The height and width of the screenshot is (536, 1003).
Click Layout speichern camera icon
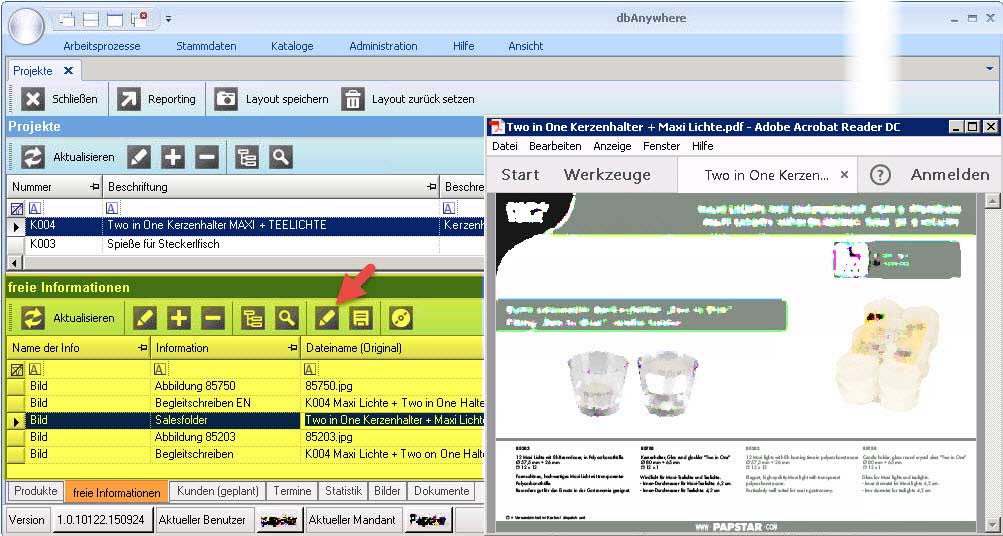tap(227, 99)
